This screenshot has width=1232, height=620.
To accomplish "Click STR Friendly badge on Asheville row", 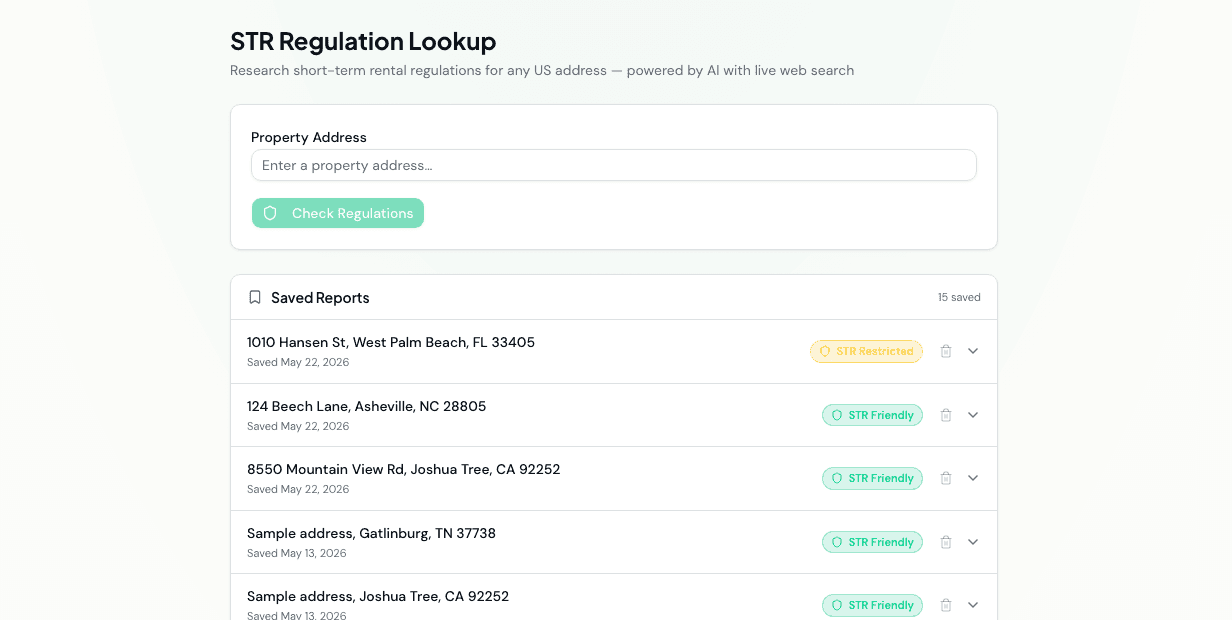I will point(872,415).
